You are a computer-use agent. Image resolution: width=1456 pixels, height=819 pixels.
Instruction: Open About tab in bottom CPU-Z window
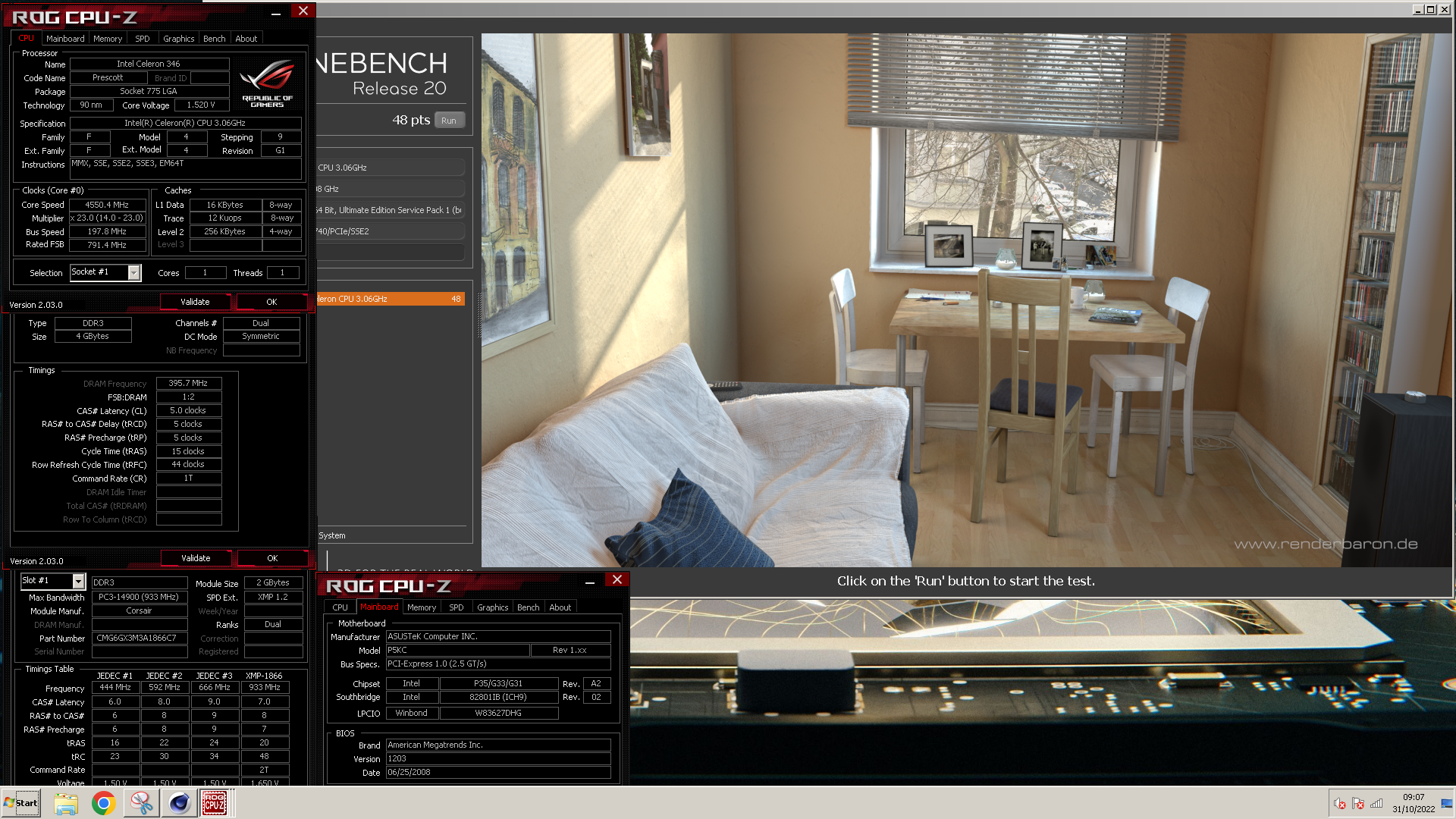coord(560,607)
